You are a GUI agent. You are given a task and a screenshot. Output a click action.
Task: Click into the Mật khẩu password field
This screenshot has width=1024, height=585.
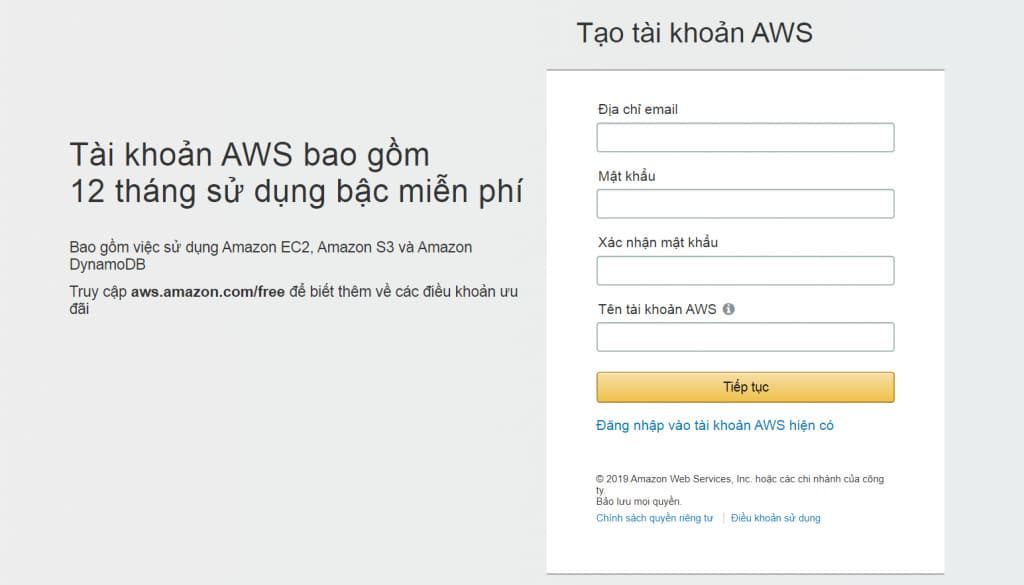745,204
